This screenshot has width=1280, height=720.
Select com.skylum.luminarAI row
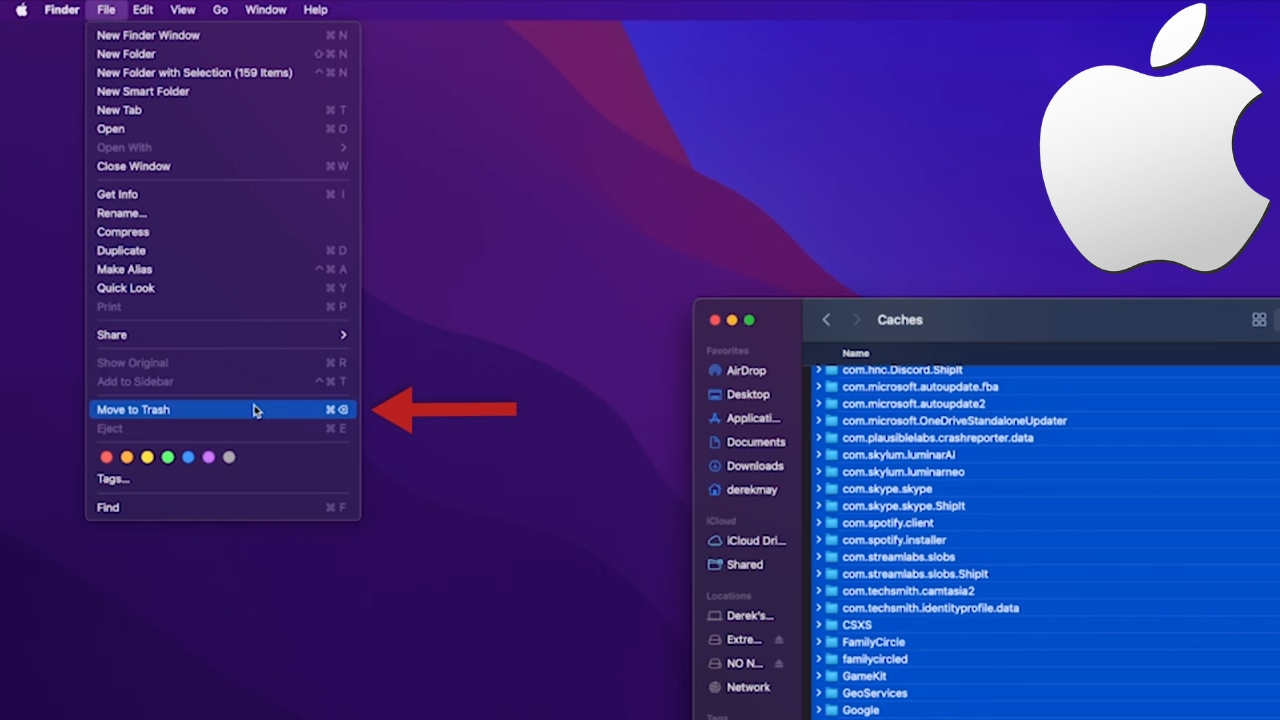click(1045, 455)
